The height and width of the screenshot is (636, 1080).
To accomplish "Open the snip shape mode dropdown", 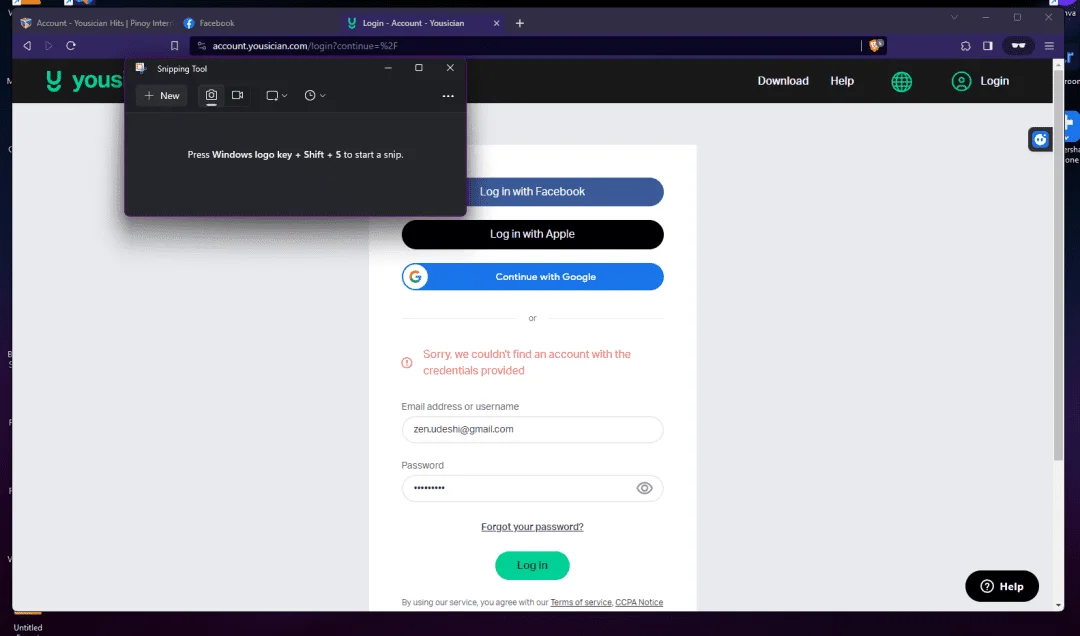I will (x=277, y=96).
